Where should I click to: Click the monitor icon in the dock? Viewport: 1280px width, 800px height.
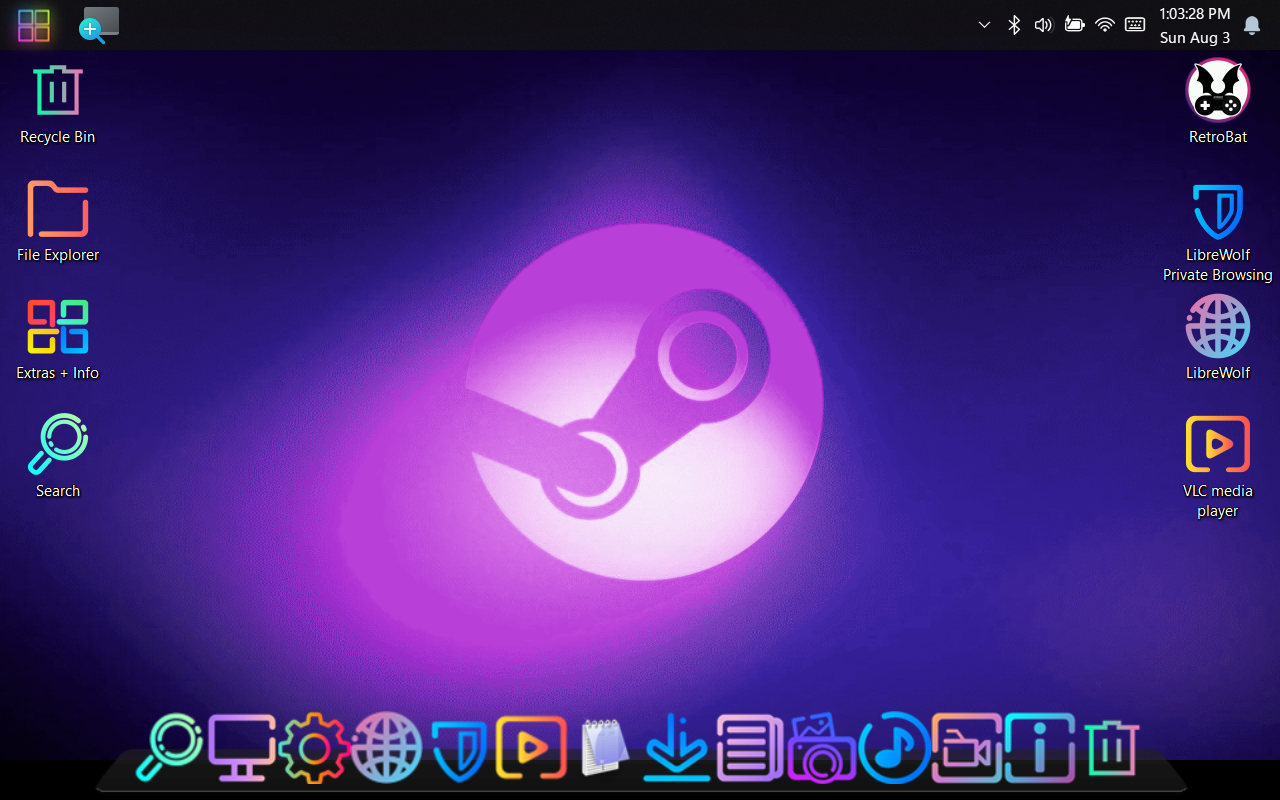[241, 748]
